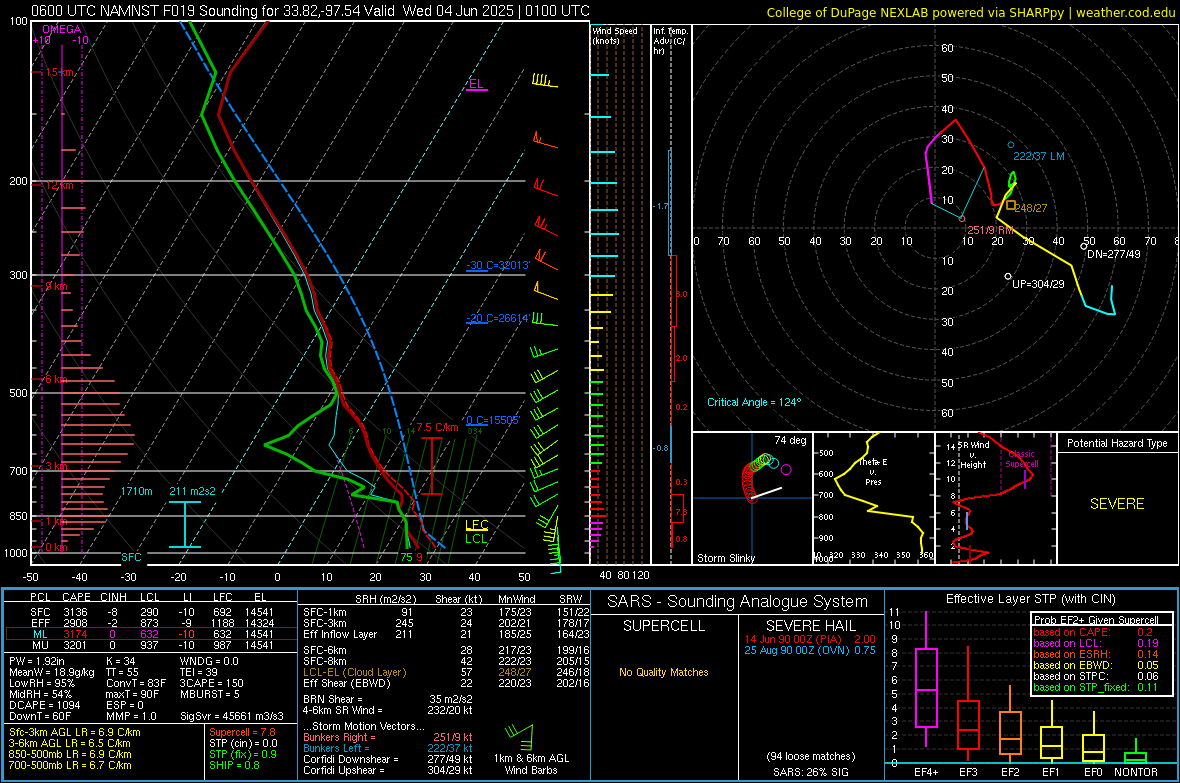Click the 12 km height marker
This screenshot has height=783, width=1180.
pyautogui.click(x=59, y=185)
